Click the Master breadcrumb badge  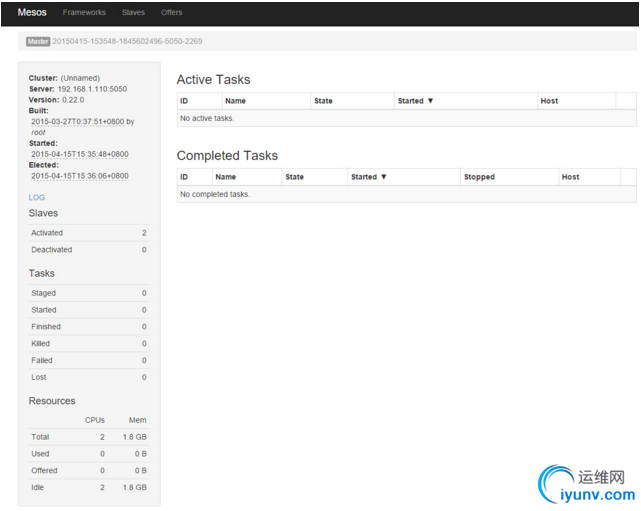(38, 41)
